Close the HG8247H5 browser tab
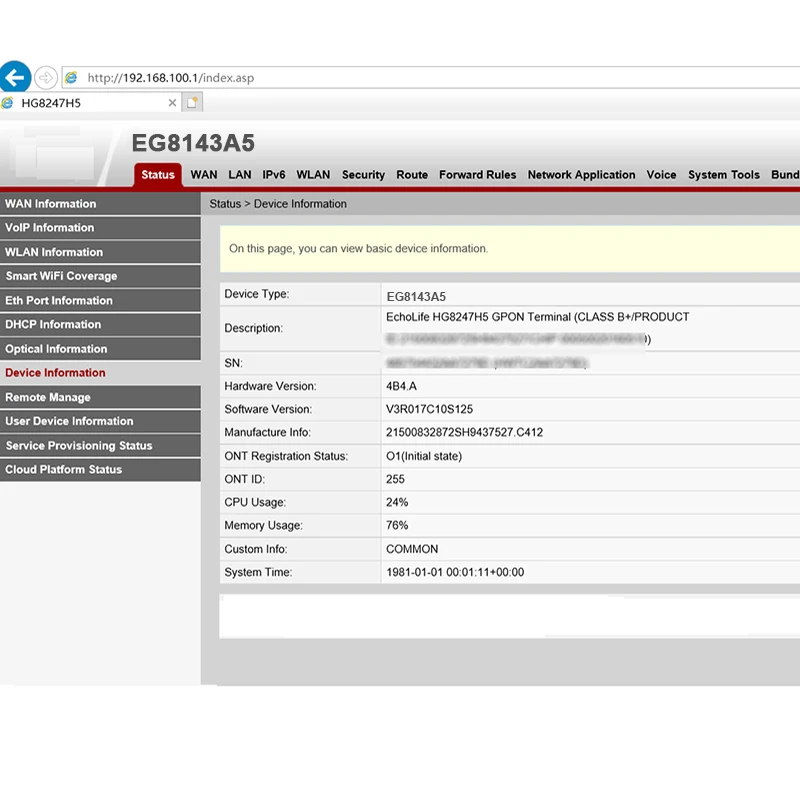This screenshot has width=800, height=800. 172,103
